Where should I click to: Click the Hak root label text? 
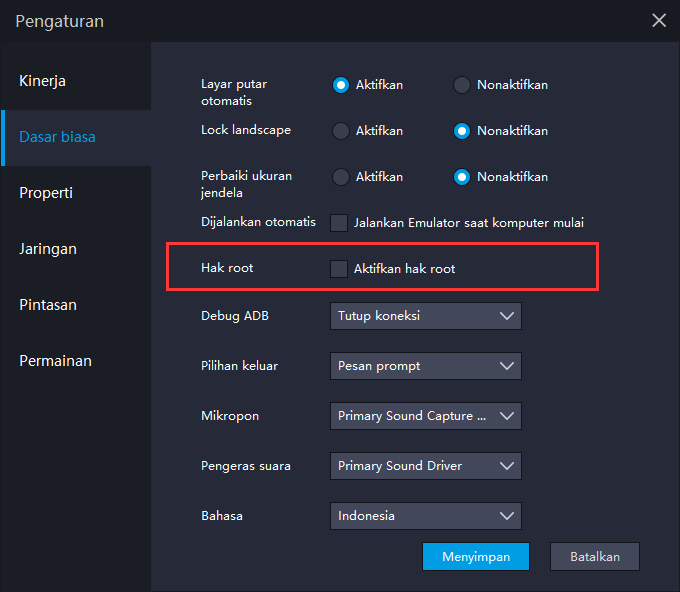click(x=227, y=268)
